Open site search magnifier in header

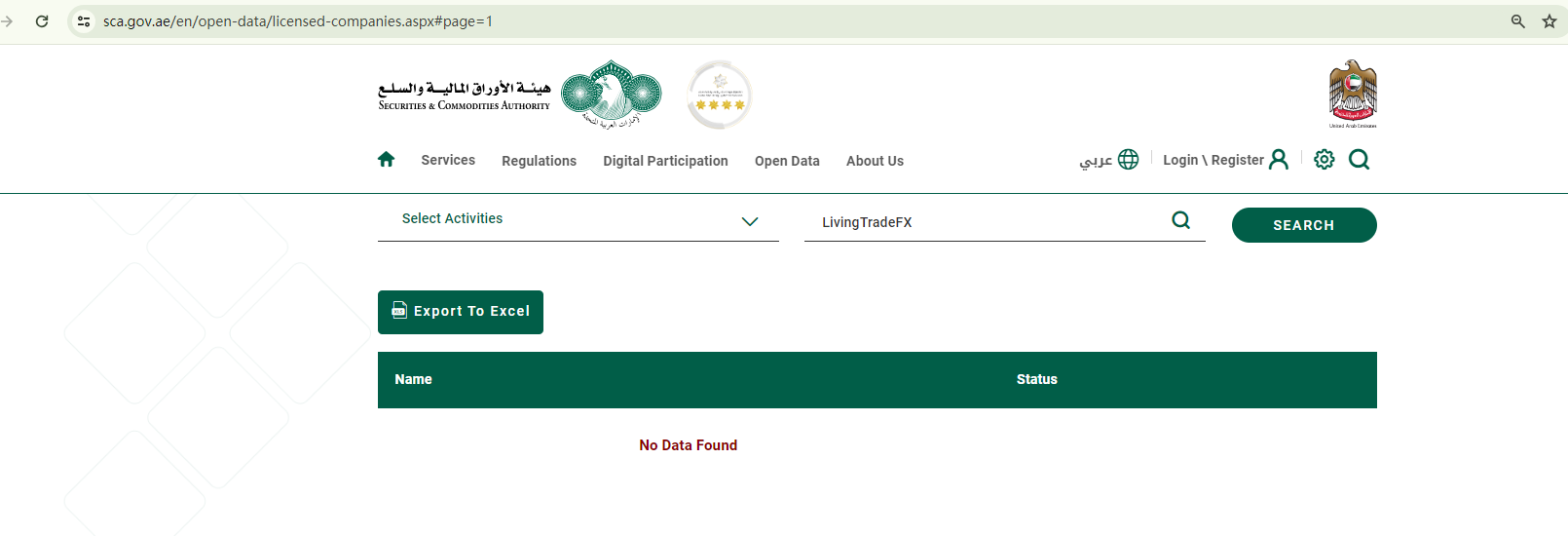coord(1359,159)
